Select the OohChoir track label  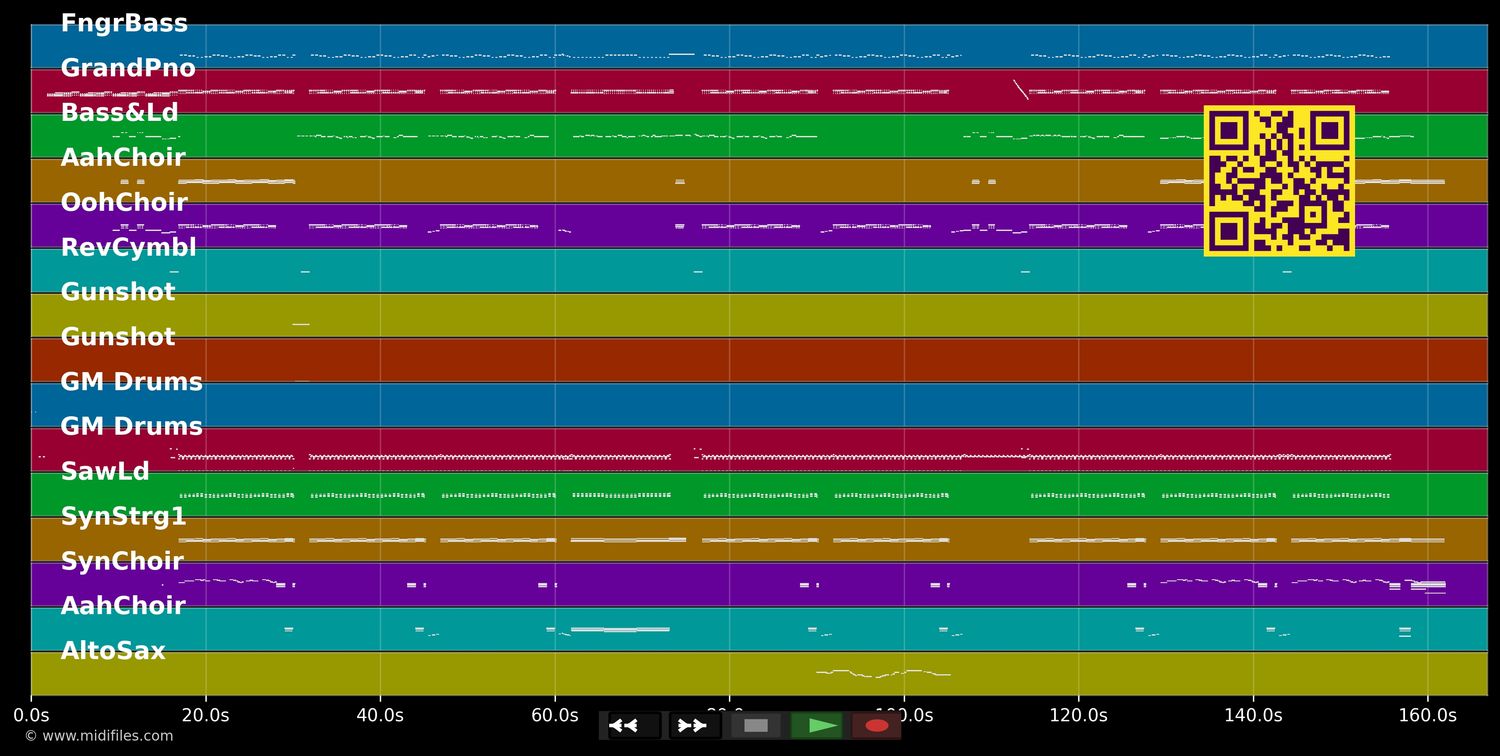124,203
